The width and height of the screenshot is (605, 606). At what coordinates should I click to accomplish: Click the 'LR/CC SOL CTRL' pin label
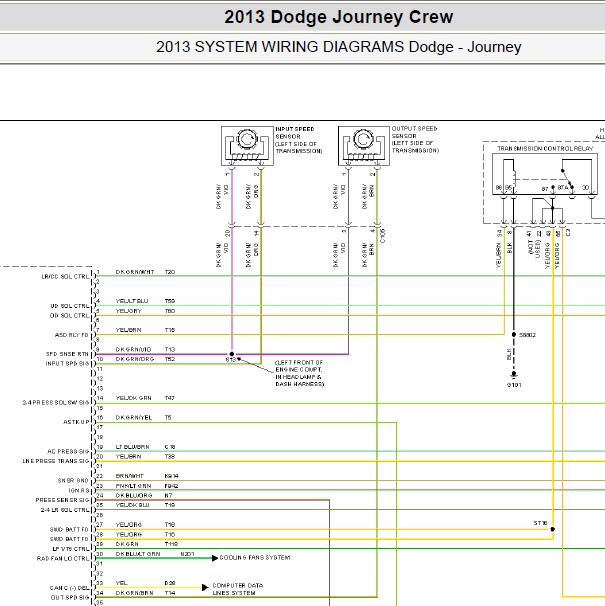[65, 277]
